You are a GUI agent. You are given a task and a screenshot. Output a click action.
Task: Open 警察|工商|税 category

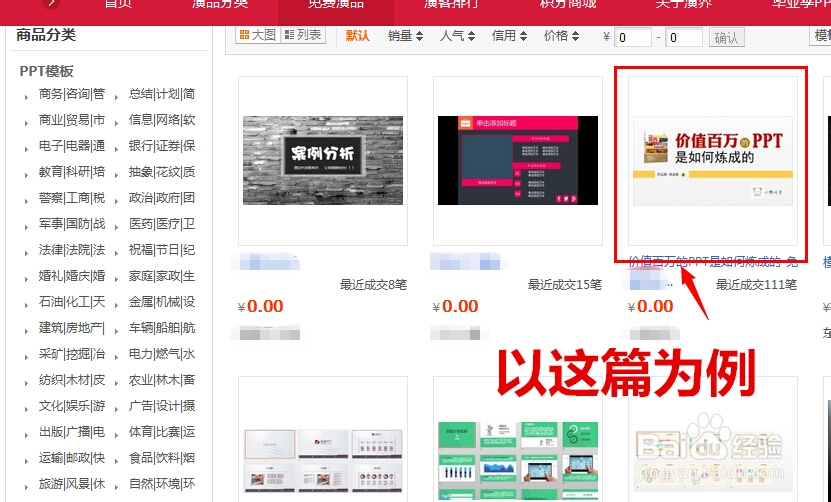(72, 198)
